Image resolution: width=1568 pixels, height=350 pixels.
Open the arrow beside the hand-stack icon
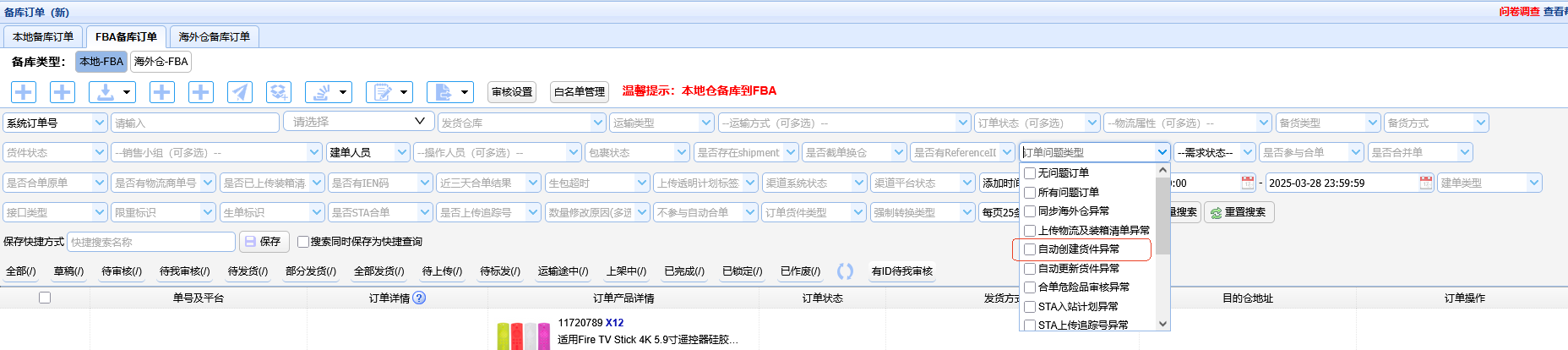point(343,92)
